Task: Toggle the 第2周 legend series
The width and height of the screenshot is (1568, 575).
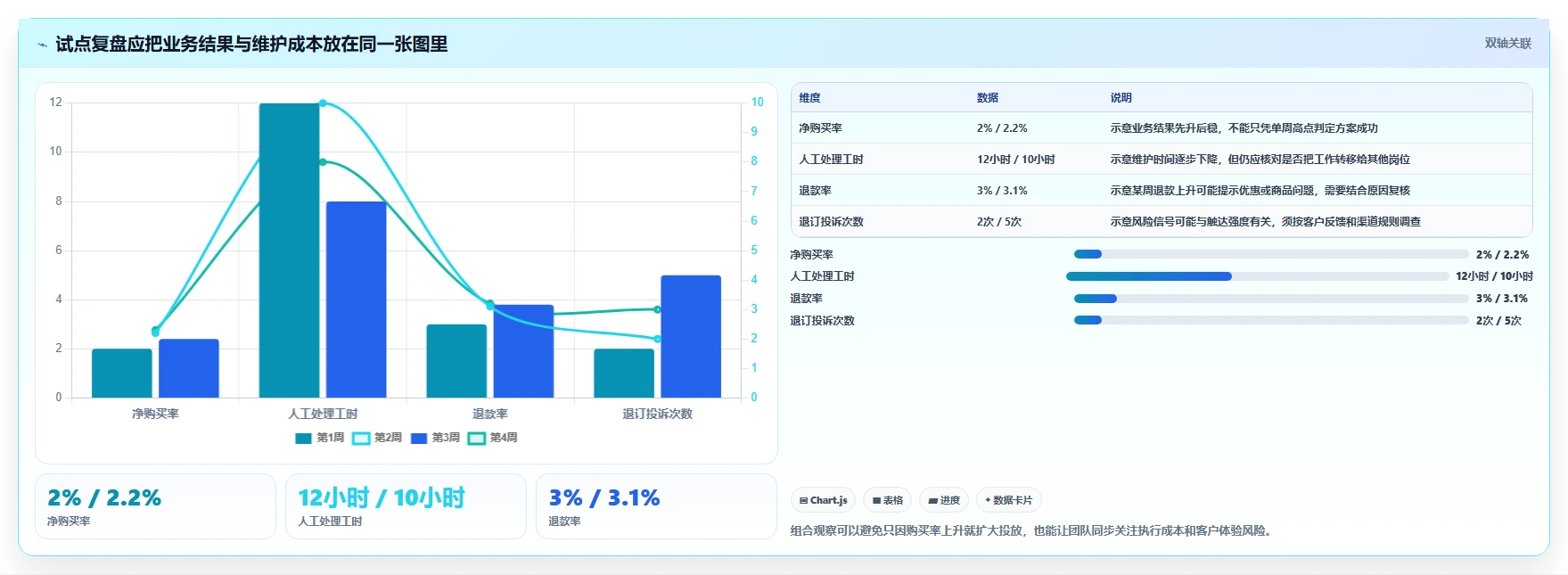Action: click(377, 438)
